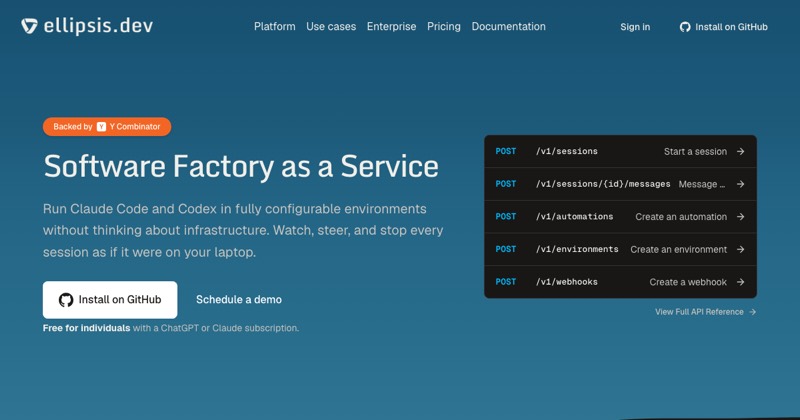The image size is (800, 420).
Task: Click the GitHub icon in header Install link
Action: coord(685,27)
